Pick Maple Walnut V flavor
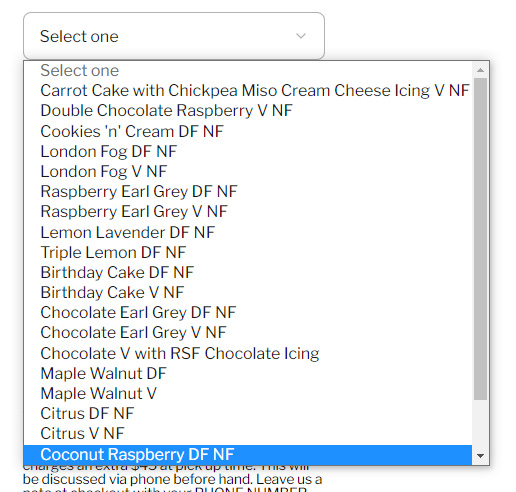This screenshot has width=516, height=492. coord(248,393)
